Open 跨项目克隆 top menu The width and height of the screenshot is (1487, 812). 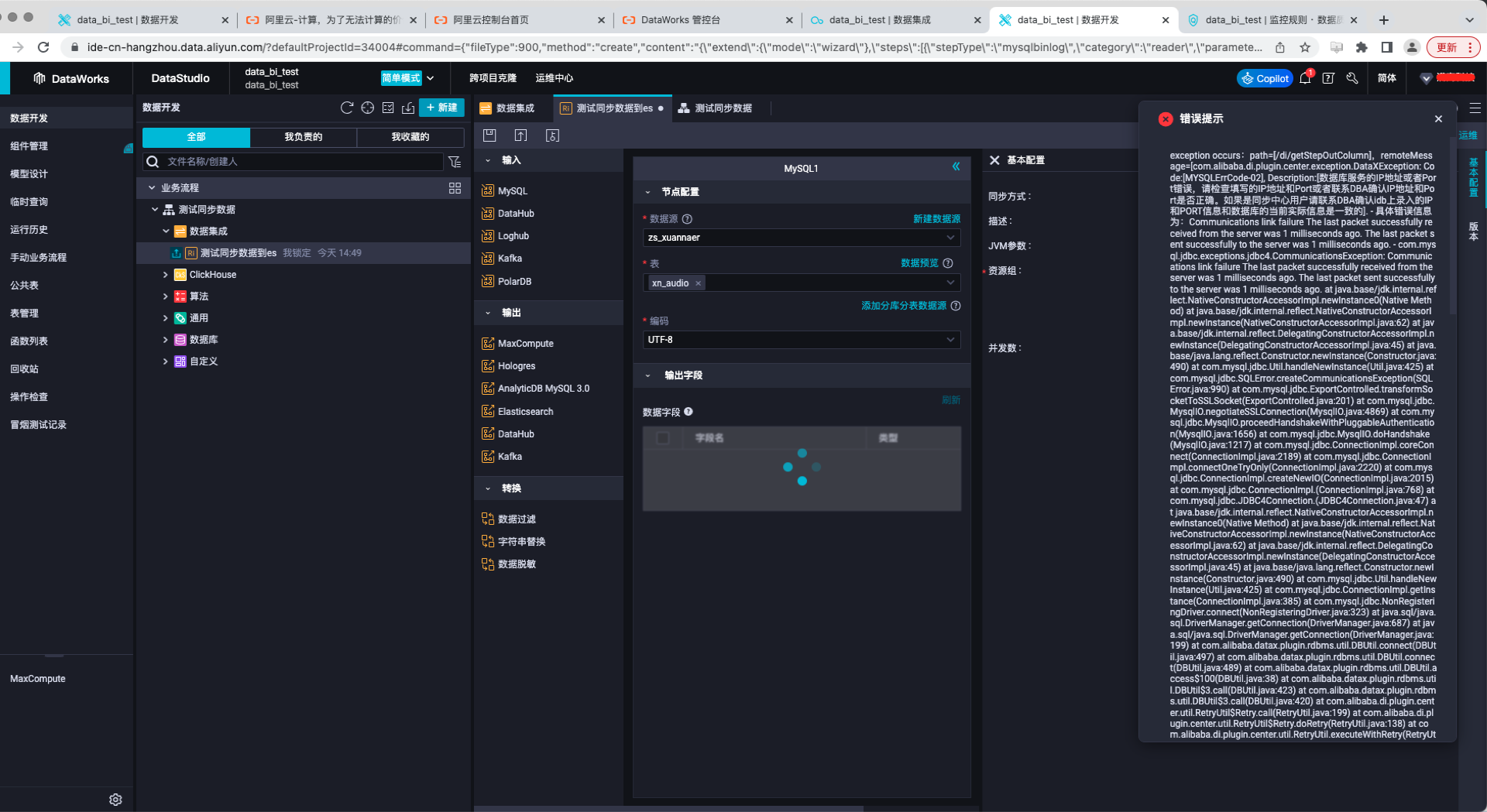[493, 78]
